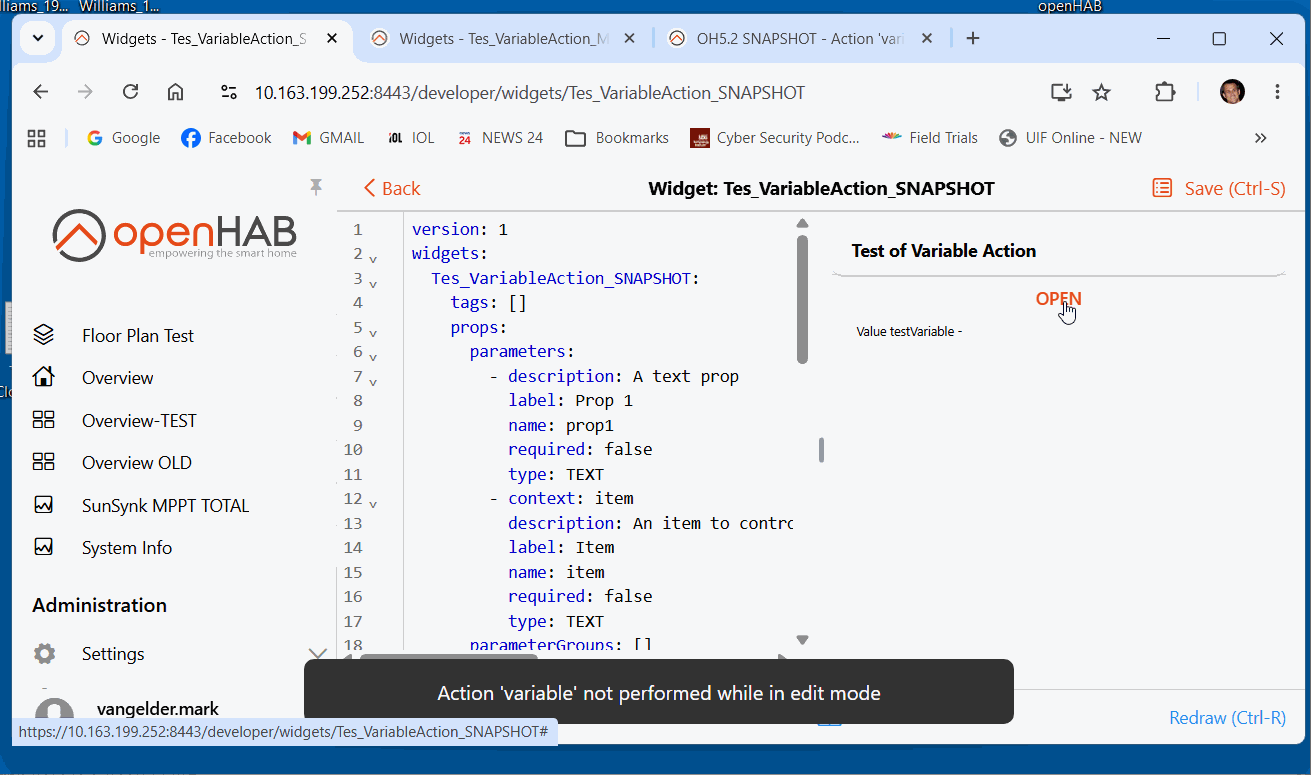Install the openHAB page as an app
Screen dimensions: 1311x775
pyautogui.click(x=1061, y=92)
